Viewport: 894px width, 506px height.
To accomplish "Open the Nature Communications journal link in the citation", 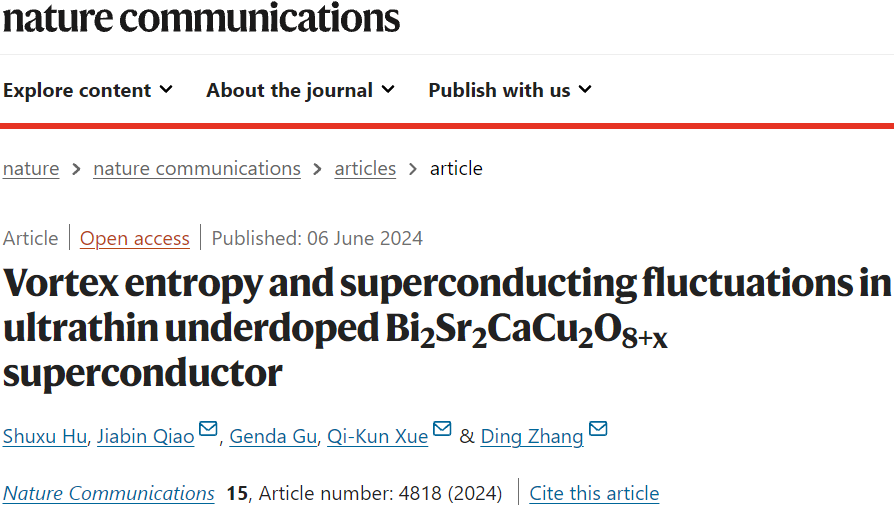I will [x=109, y=493].
